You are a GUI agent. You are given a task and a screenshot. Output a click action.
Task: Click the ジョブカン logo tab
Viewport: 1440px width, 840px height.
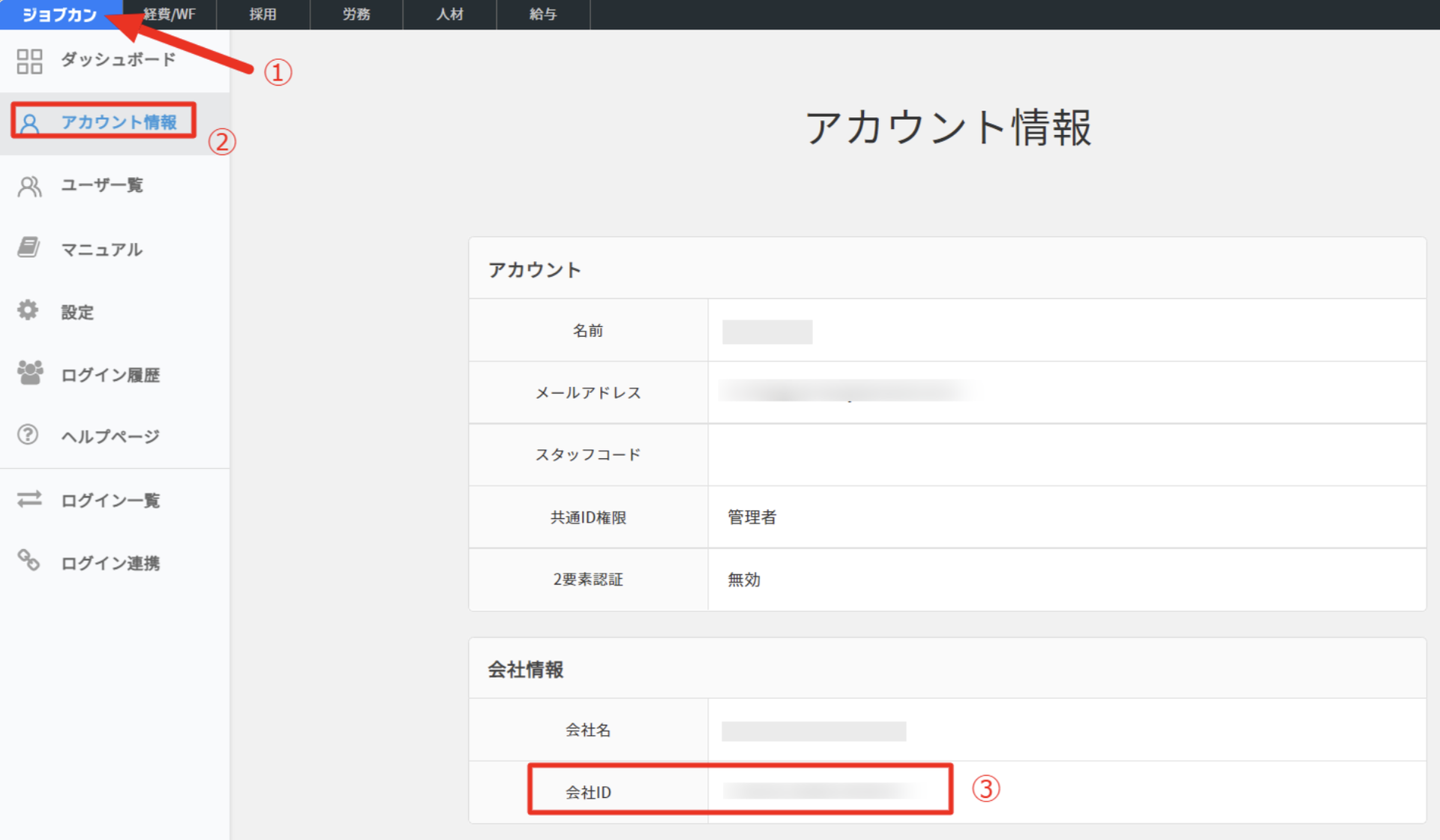click(x=60, y=14)
